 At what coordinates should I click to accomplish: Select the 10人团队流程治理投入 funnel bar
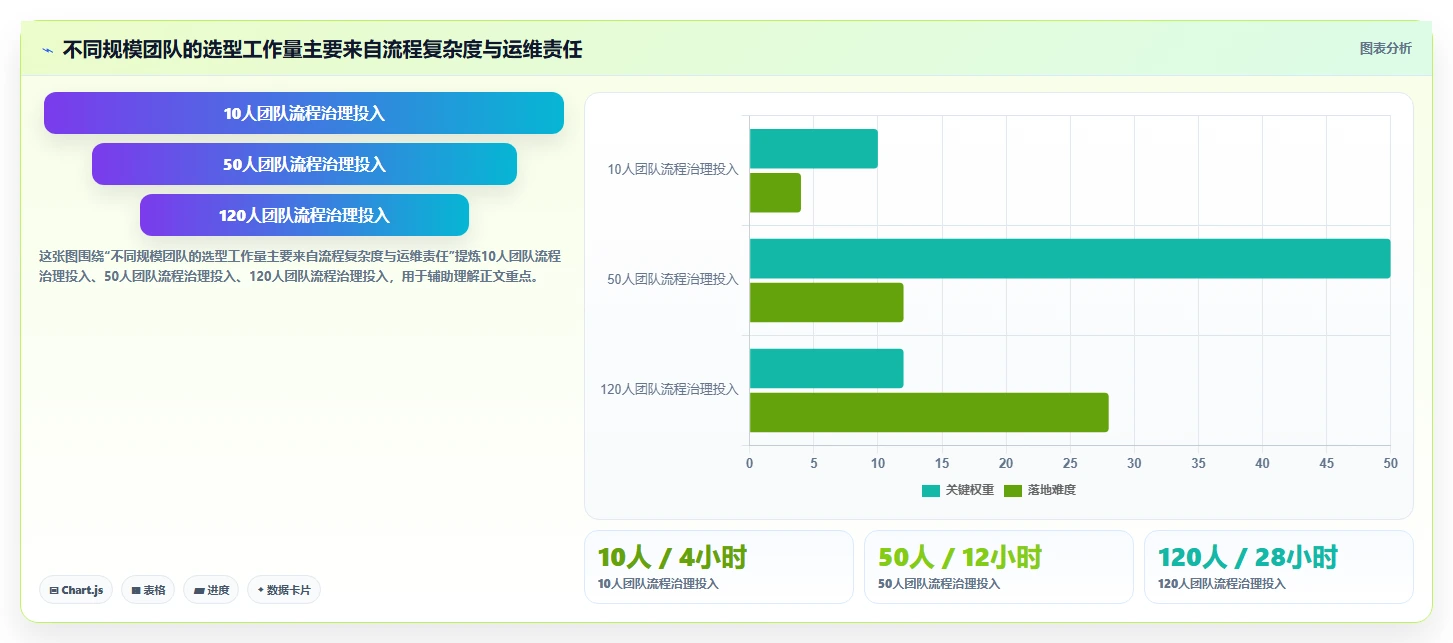(x=304, y=113)
